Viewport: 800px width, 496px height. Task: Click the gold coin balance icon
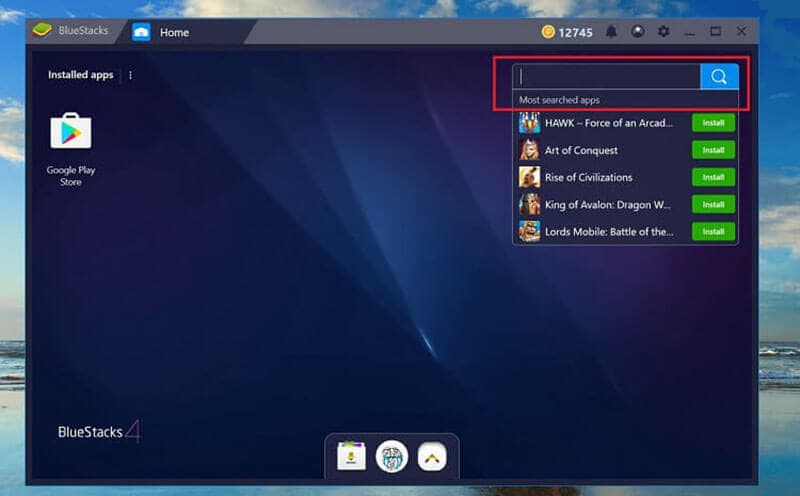(x=548, y=32)
